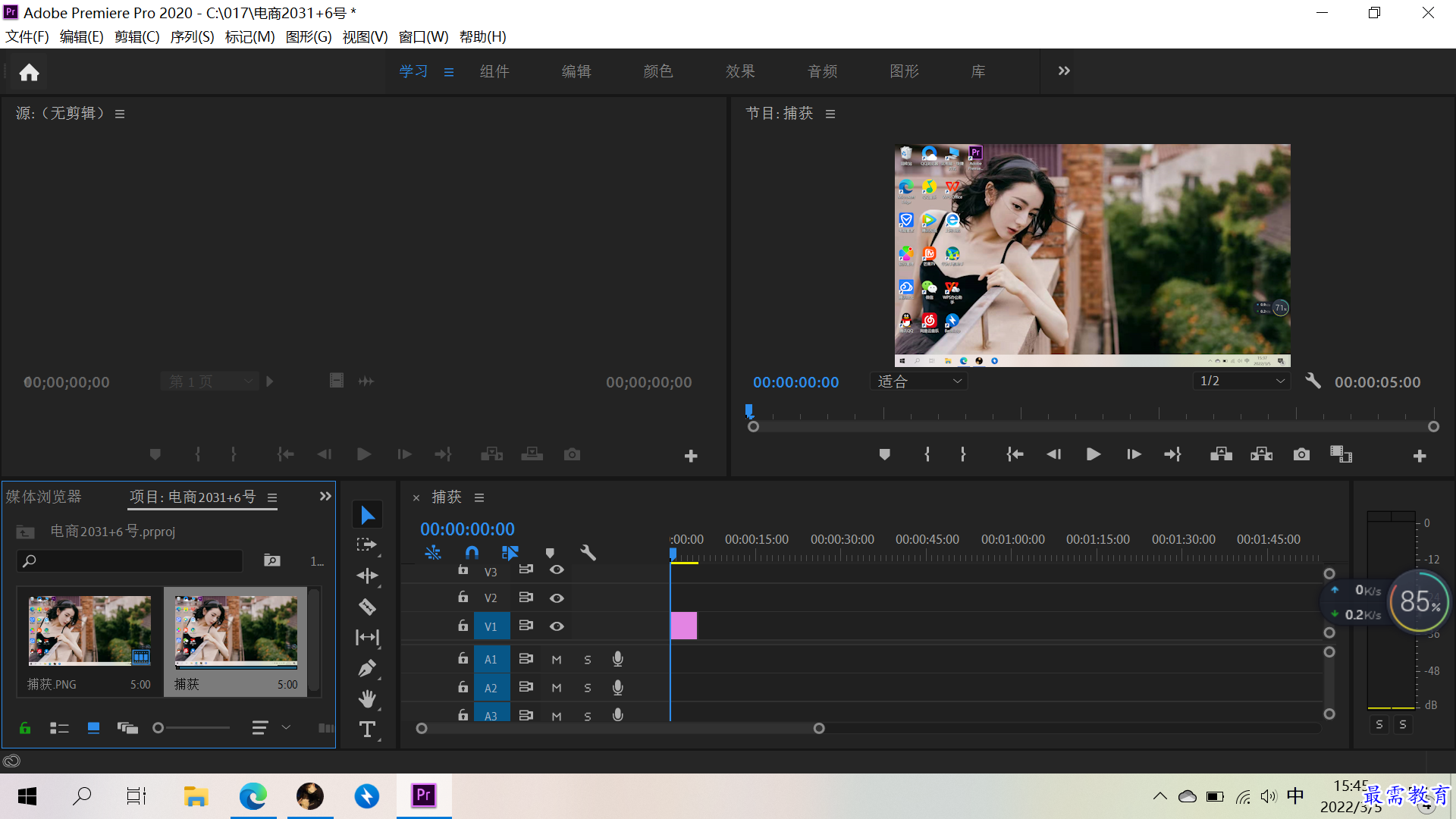Show hidden Project panel tabs chevron
Viewport: 1456px width, 819px height.
pyautogui.click(x=325, y=496)
